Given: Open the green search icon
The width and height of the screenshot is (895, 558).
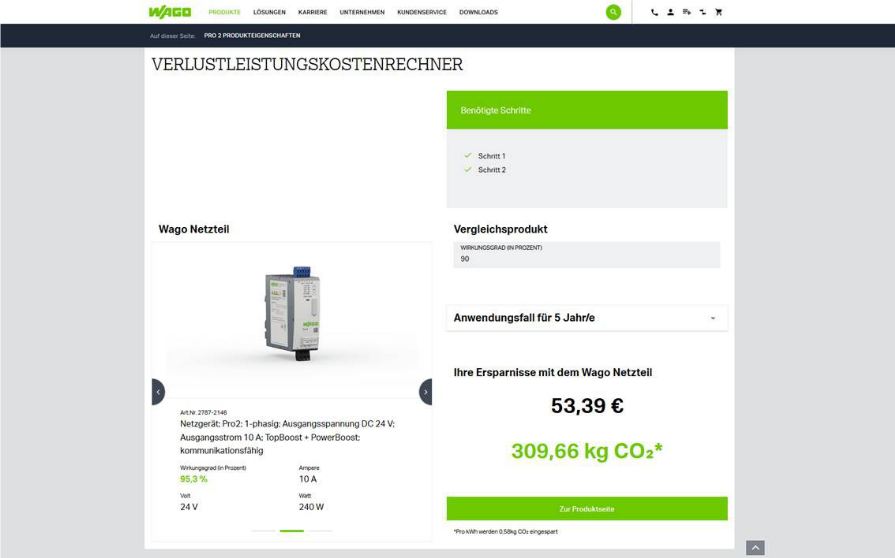Looking at the screenshot, I should tap(613, 12).
